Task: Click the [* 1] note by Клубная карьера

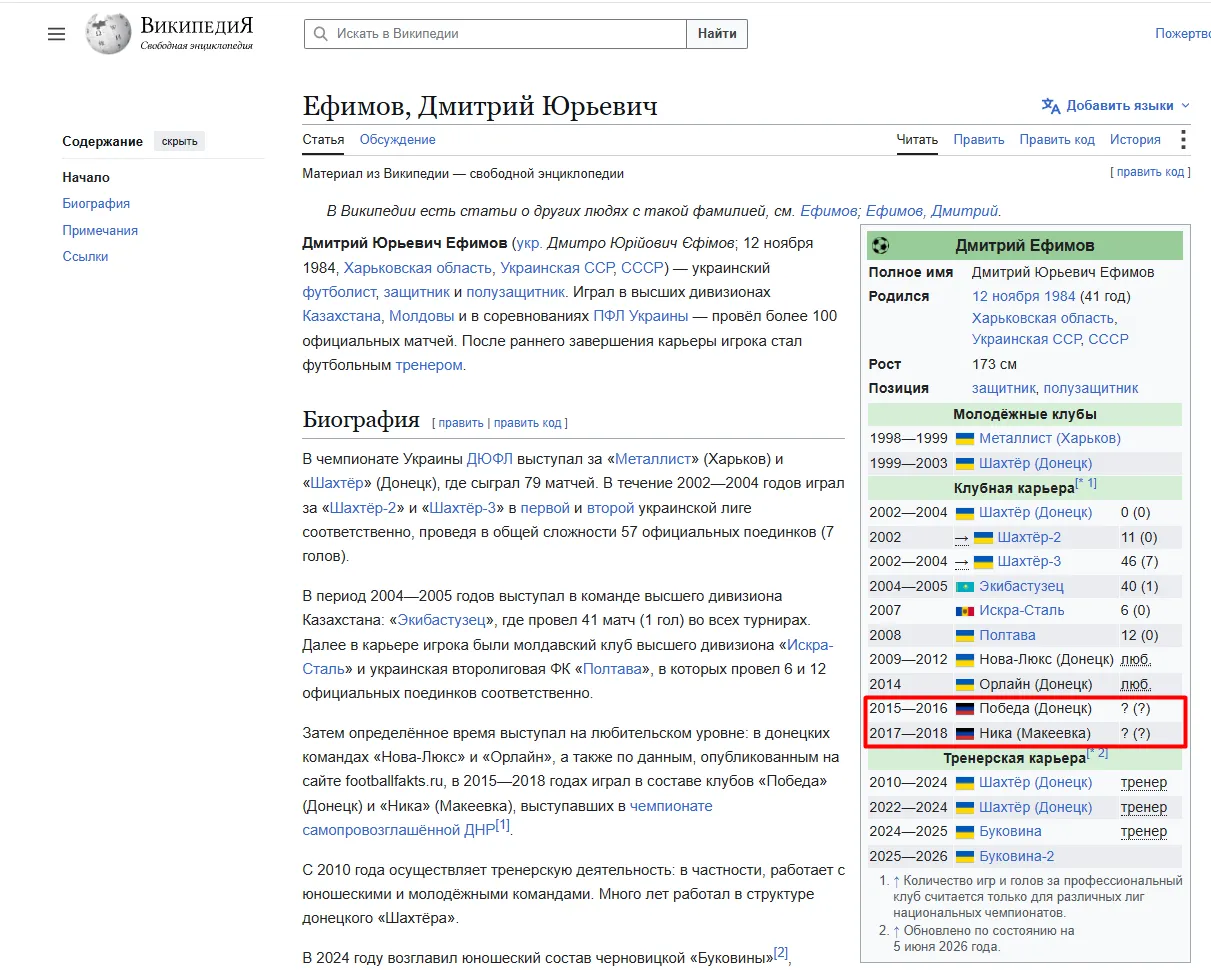Action: 1086,483
